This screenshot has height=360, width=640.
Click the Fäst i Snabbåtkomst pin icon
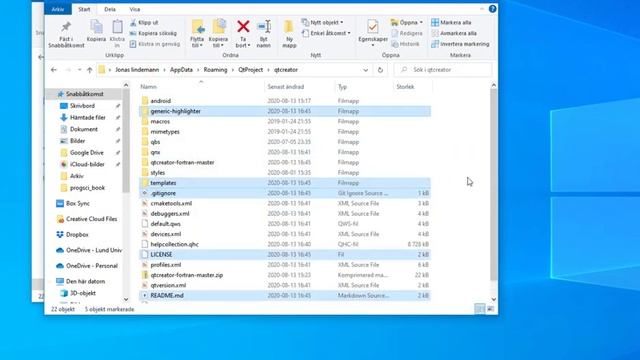tap(66, 27)
